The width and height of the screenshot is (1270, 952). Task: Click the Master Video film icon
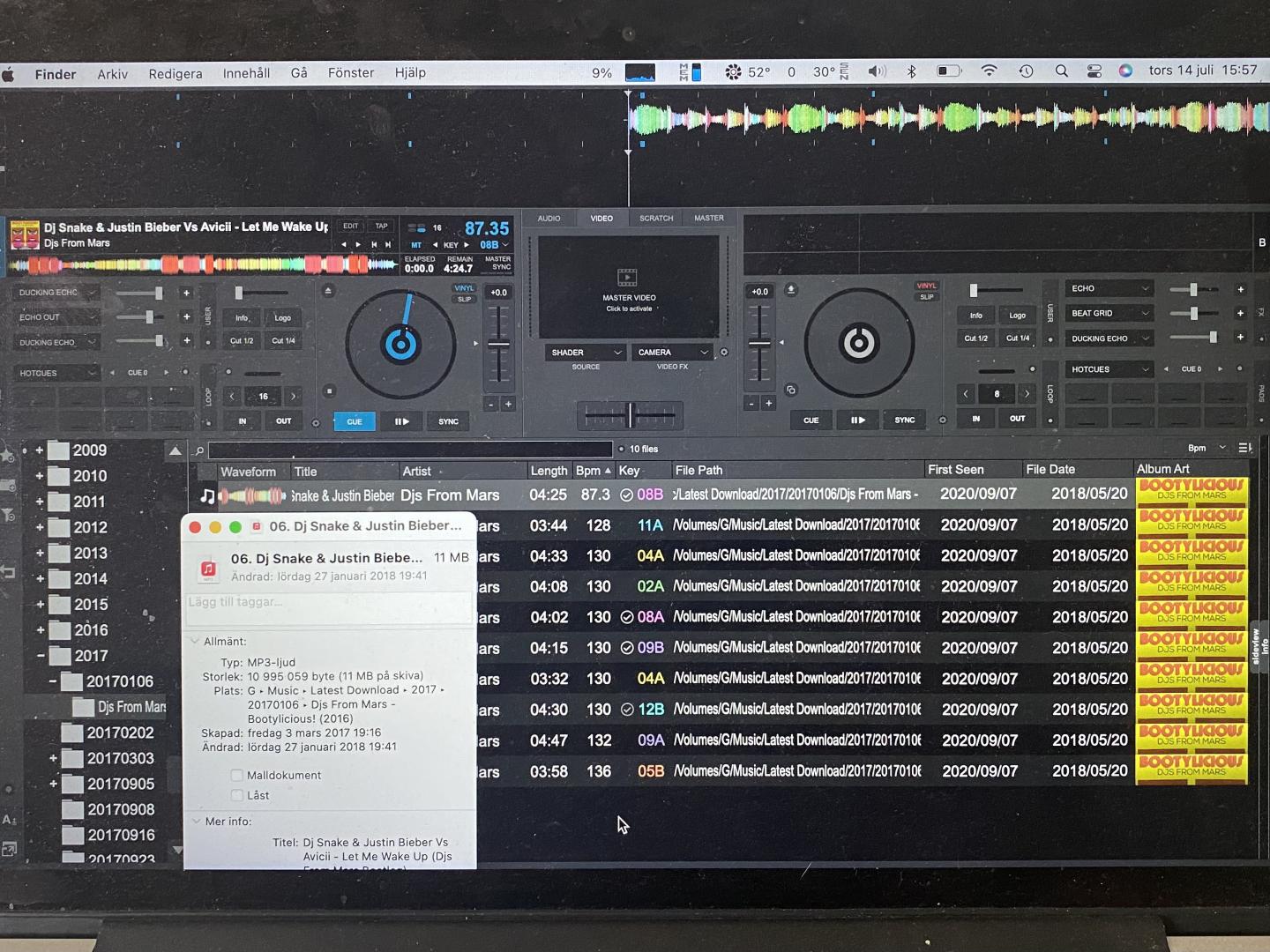[x=627, y=278]
